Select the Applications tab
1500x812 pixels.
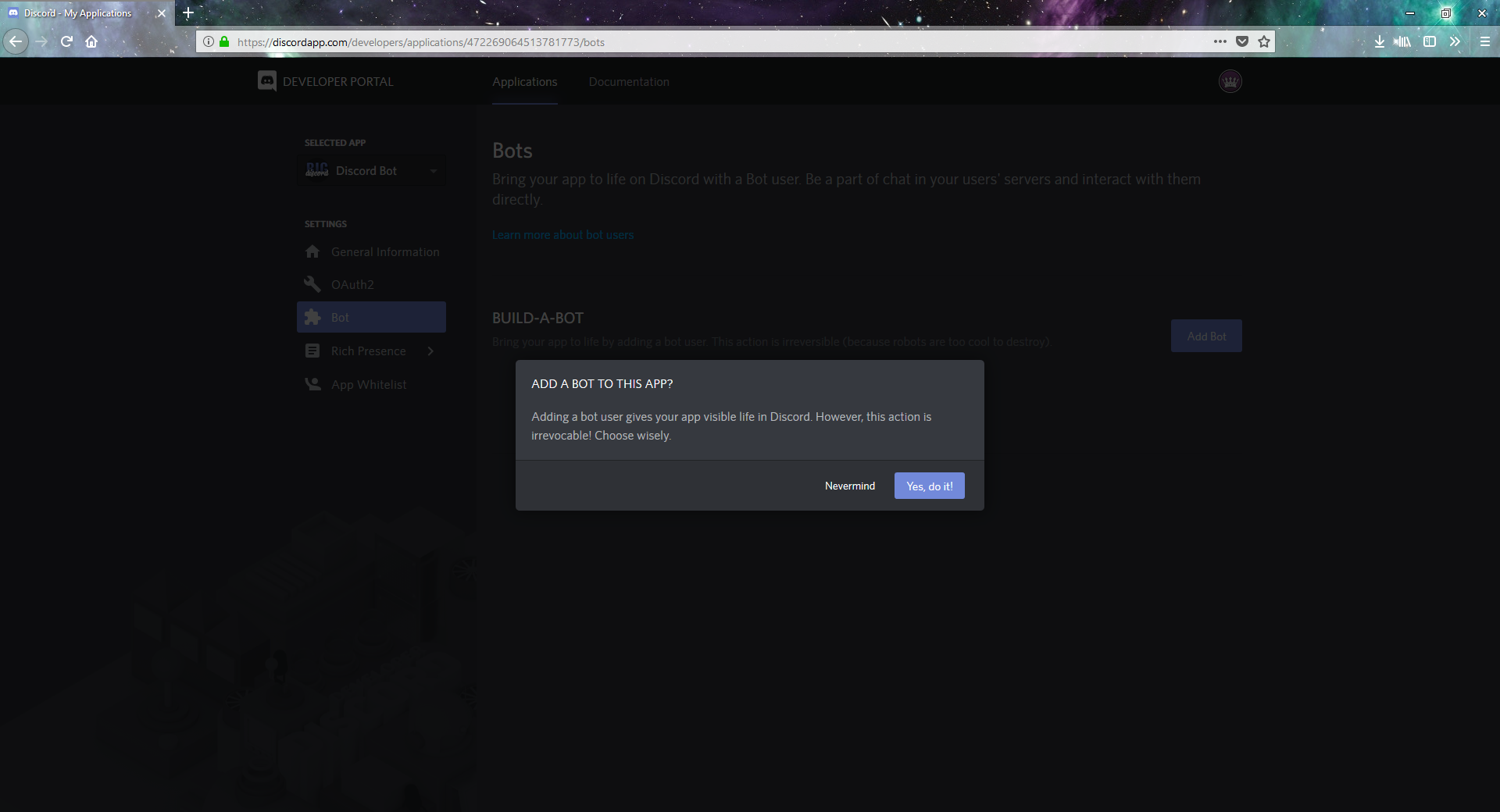pos(524,81)
